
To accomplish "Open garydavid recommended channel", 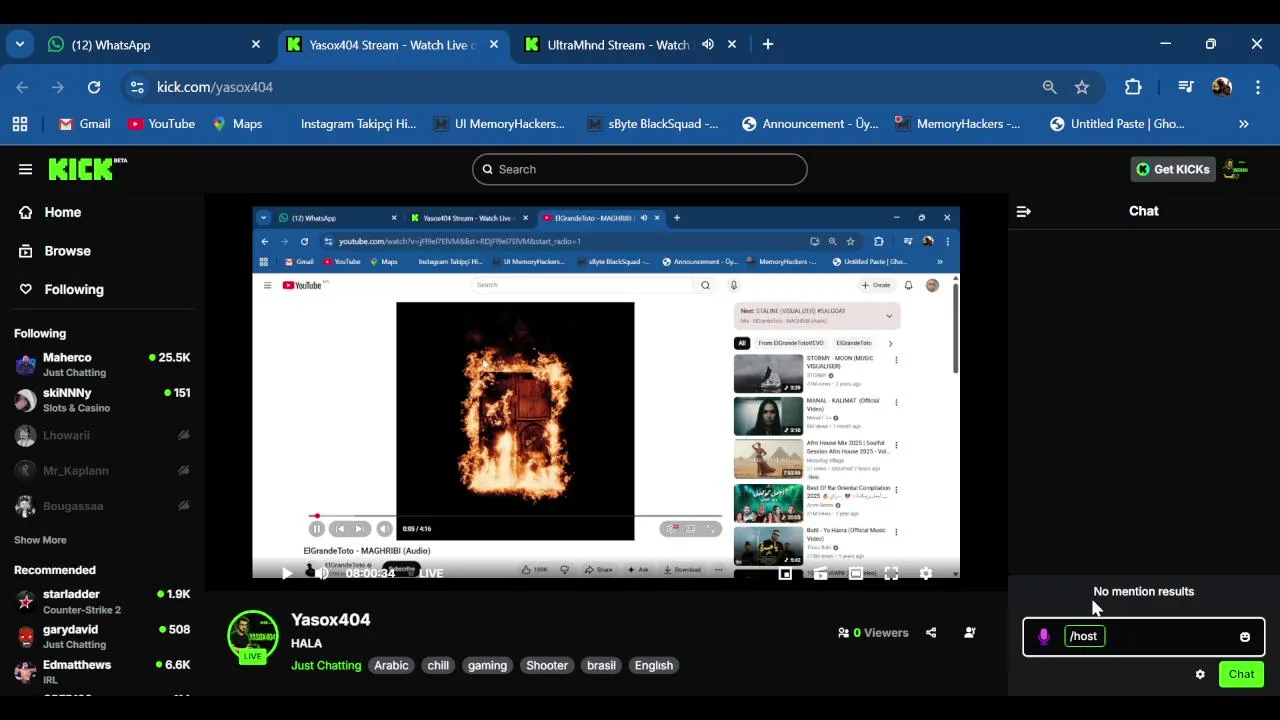I will coord(102,636).
